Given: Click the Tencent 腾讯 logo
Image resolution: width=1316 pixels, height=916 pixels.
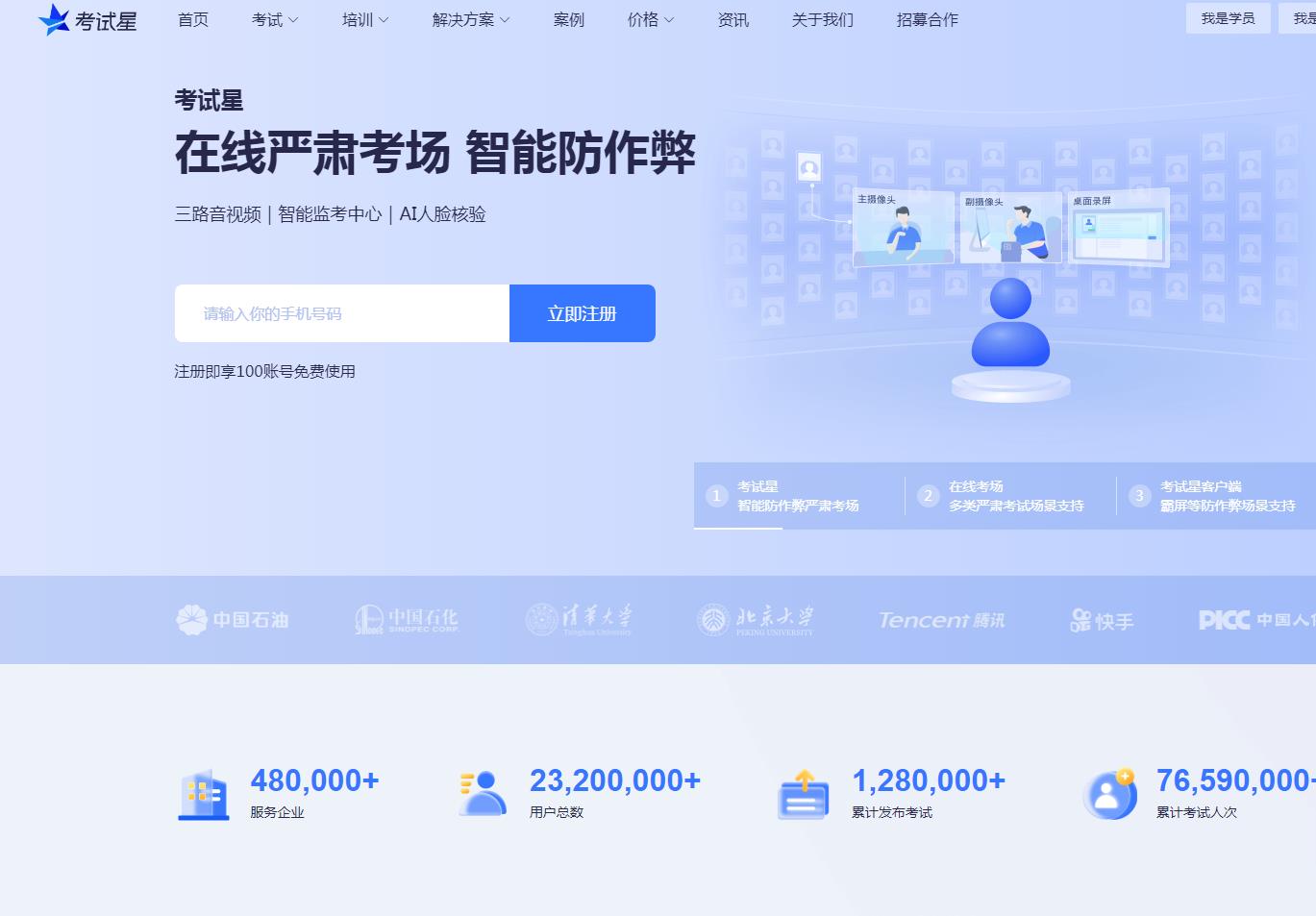Looking at the screenshot, I should [941, 620].
